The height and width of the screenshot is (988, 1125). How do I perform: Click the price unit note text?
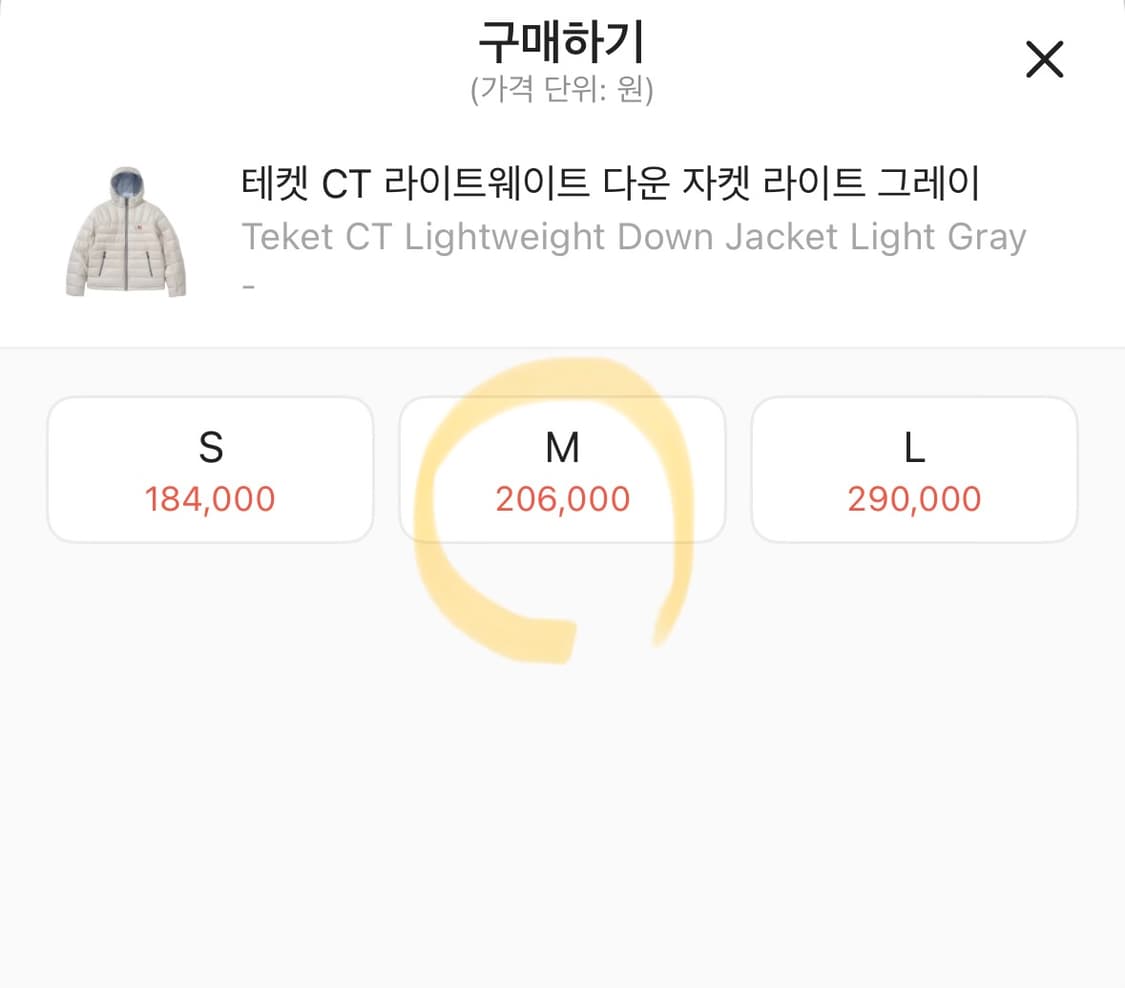coord(562,91)
